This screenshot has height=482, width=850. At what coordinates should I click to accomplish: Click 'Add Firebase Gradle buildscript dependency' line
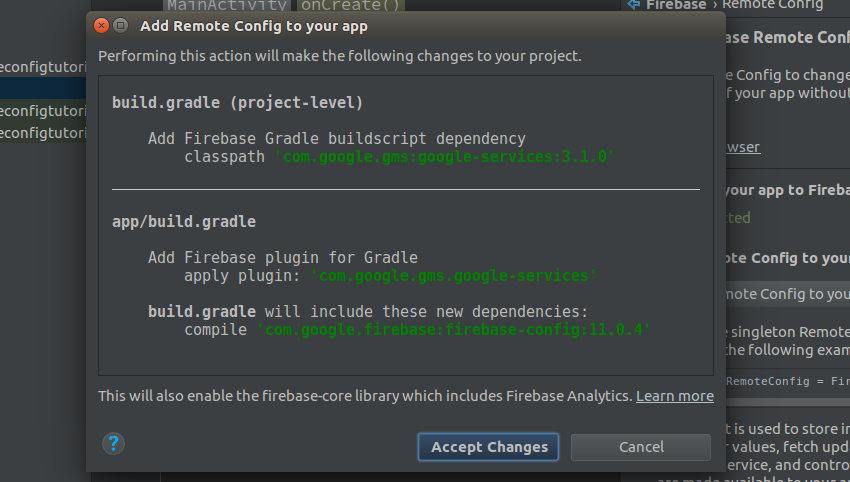coord(337,139)
